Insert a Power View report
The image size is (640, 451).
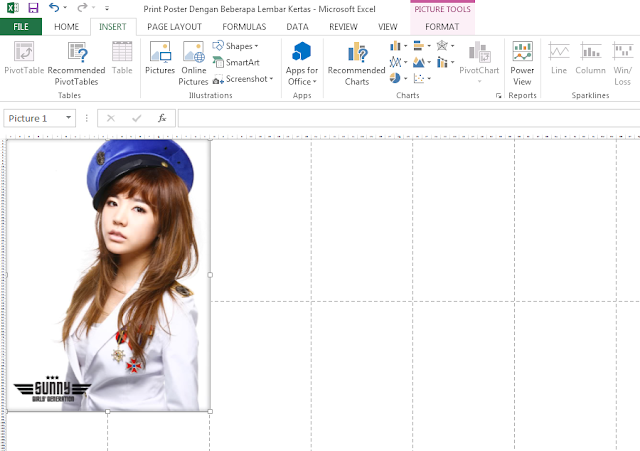(522, 64)
